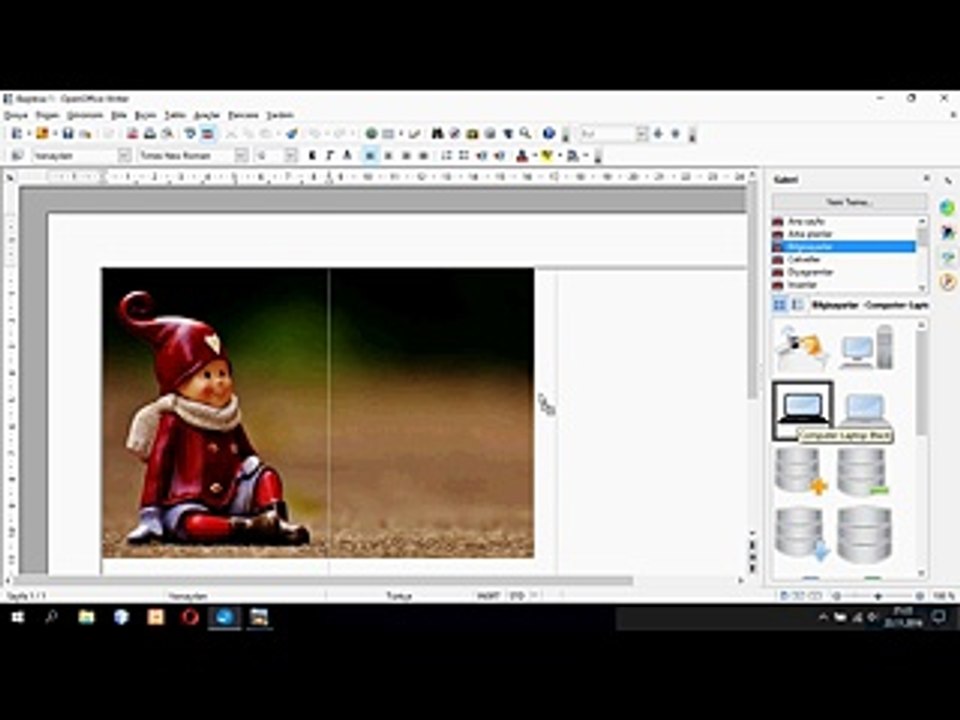Click the gnome figurine image in the document
Viewport: 960px width, 720px height.
tap(318, 413)
